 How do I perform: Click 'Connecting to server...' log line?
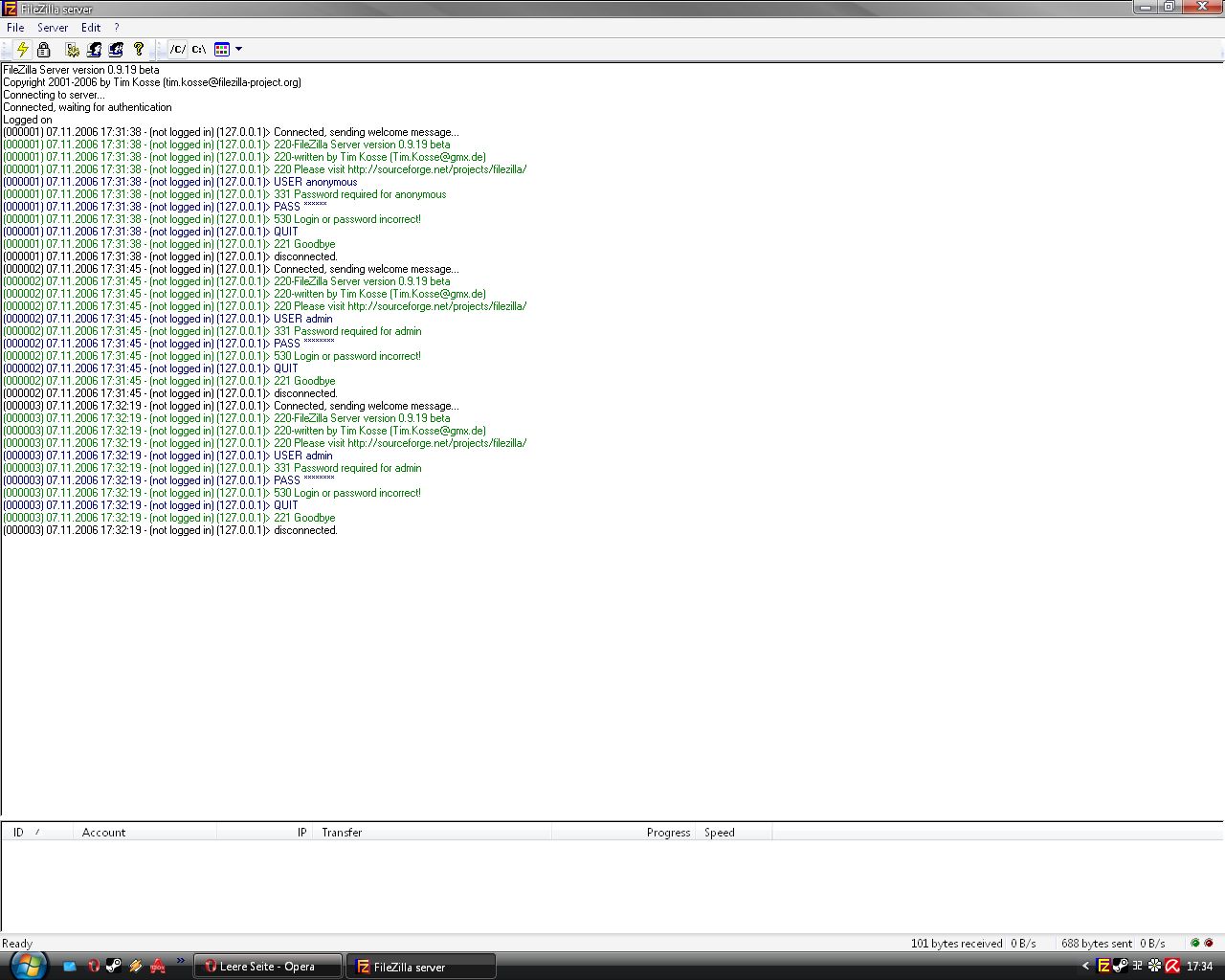[54, 95]
